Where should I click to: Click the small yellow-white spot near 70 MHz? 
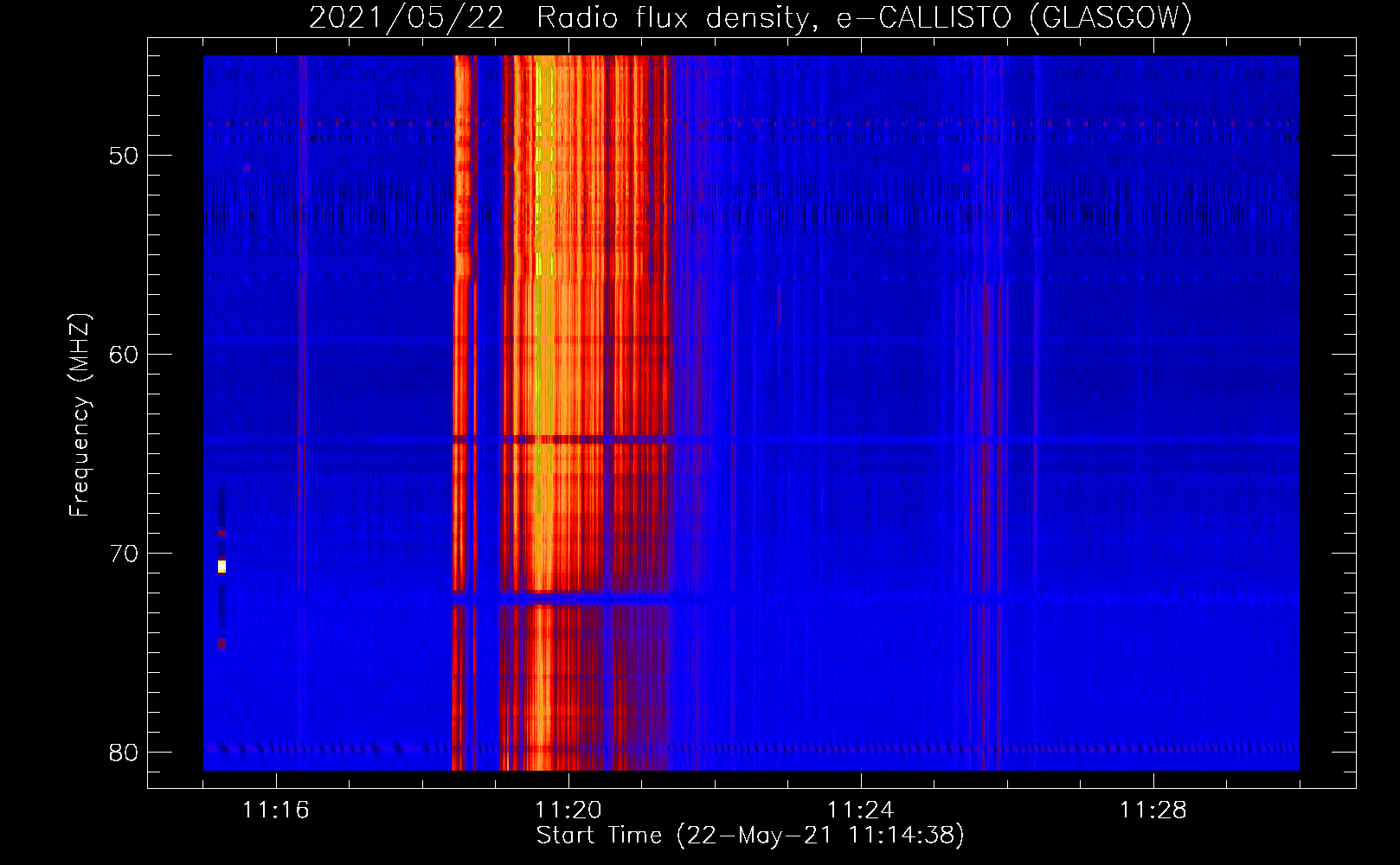(222, 567)
